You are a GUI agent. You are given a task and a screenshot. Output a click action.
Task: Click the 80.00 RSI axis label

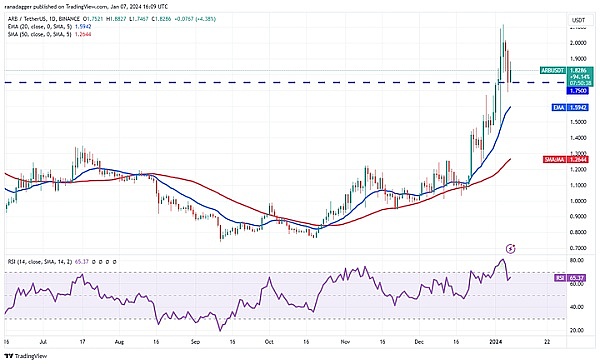577,260
